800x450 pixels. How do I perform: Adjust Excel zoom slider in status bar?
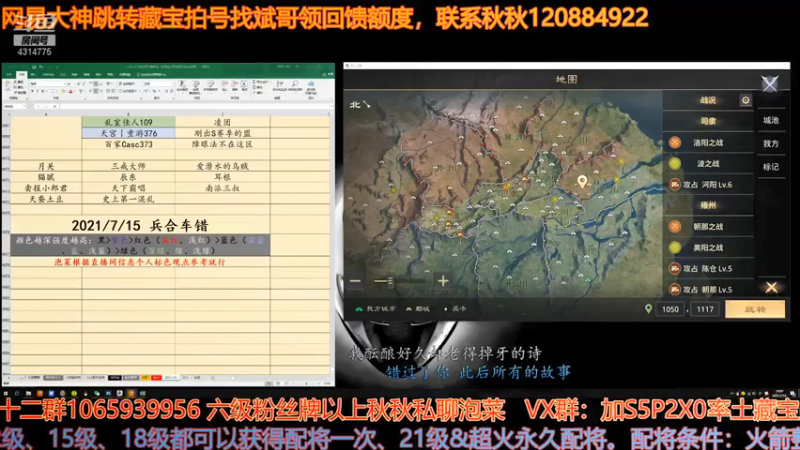click(x=307, y=383)
